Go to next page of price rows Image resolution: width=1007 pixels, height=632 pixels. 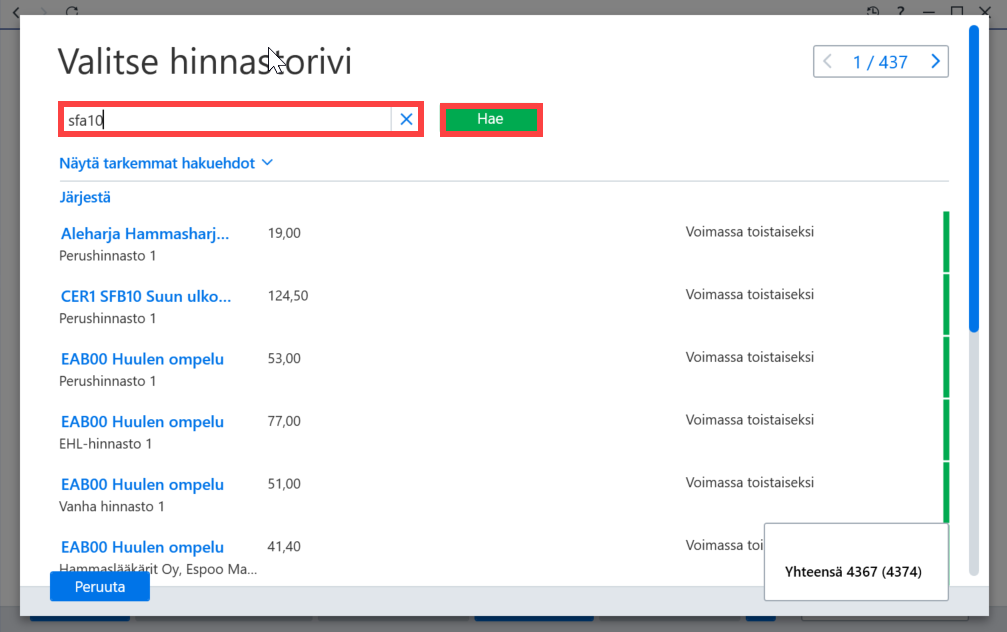coord(935,62)
